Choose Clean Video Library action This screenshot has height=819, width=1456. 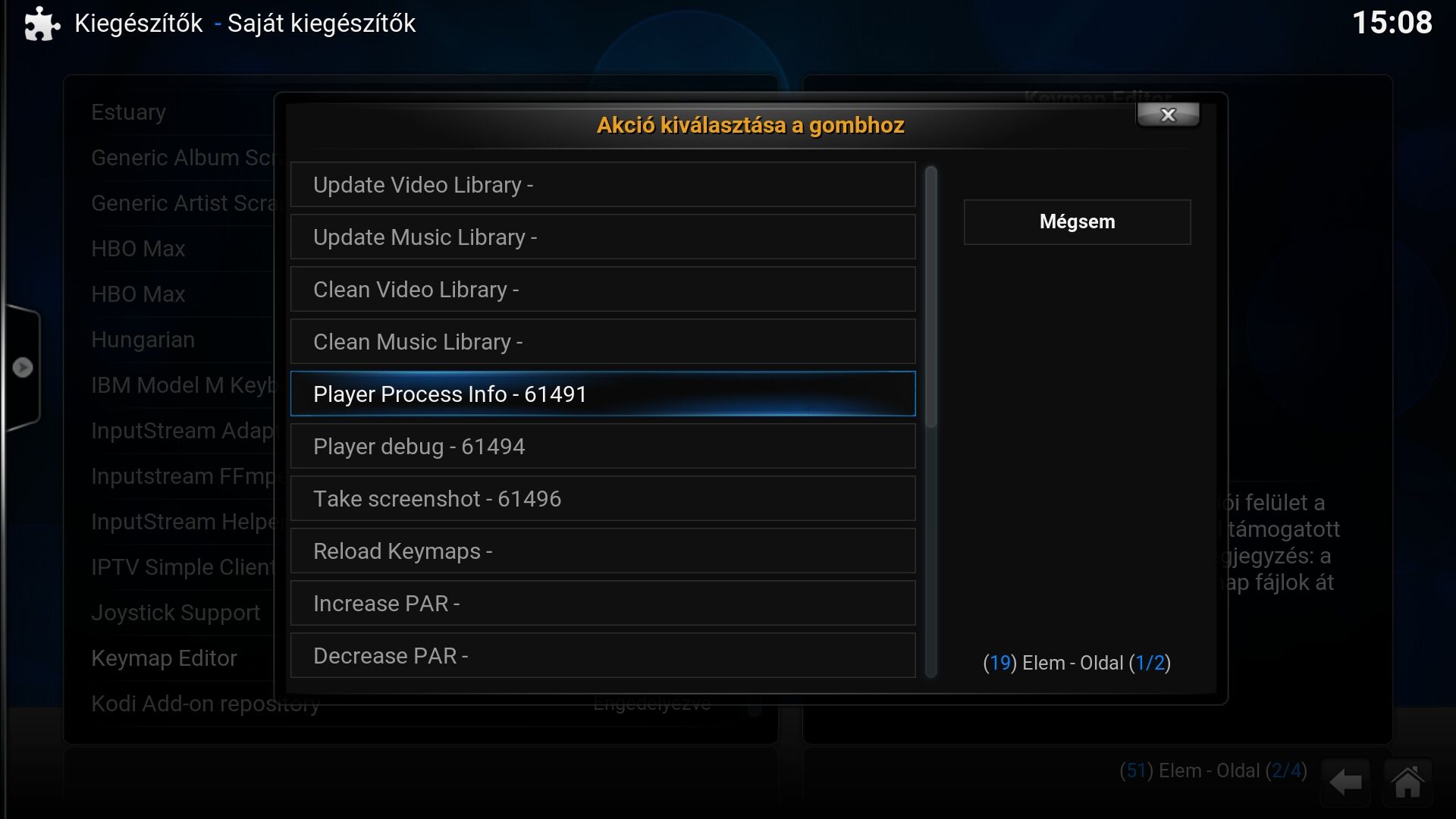603,289
